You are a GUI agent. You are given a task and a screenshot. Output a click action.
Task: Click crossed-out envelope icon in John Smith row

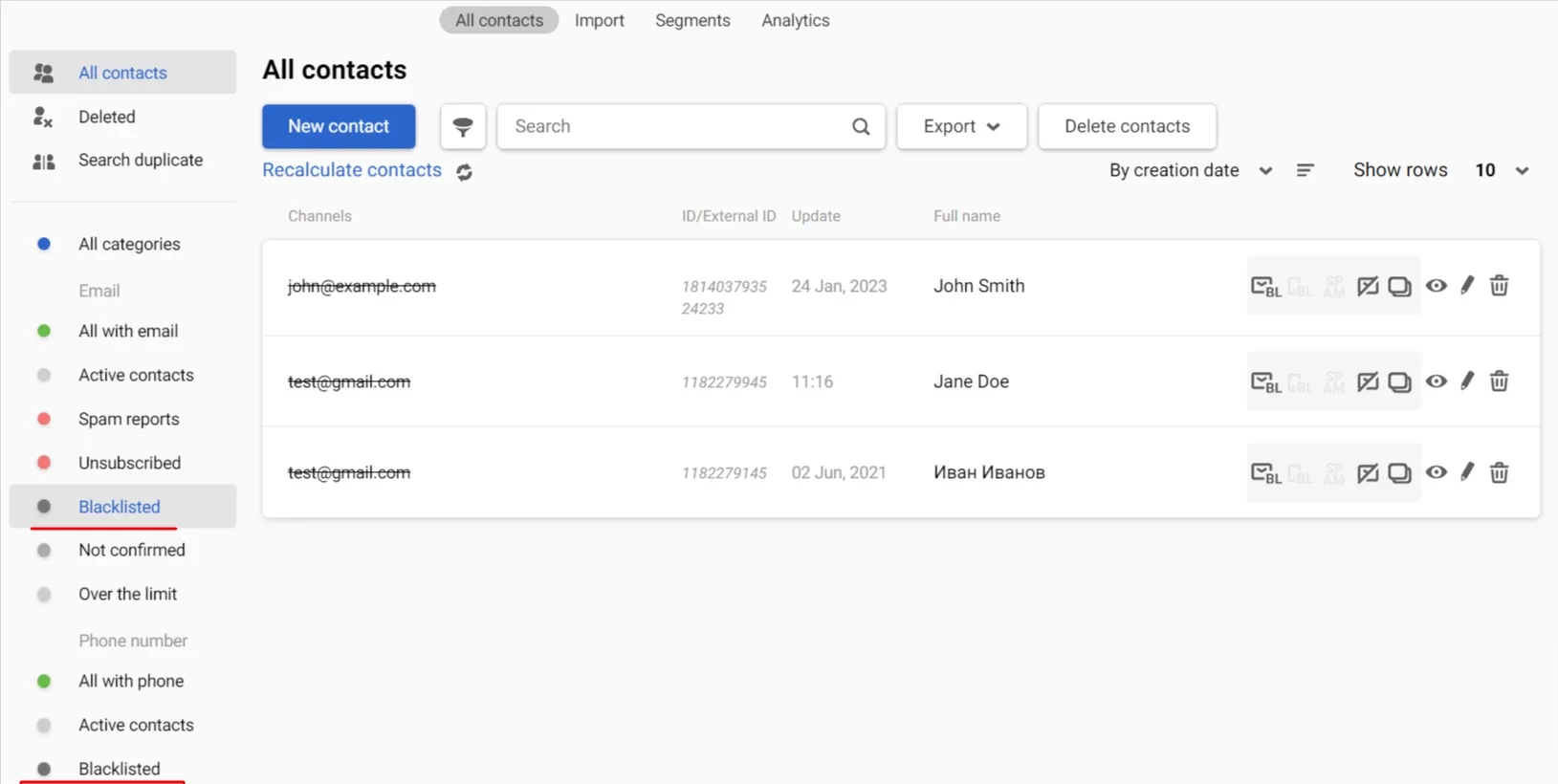pyautogui.click(x=1368, y=286)
